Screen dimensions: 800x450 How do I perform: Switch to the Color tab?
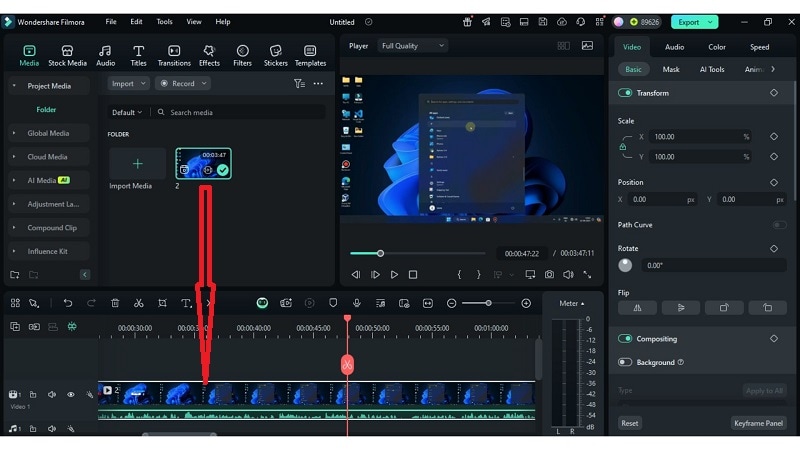click(x=717, y=47)
